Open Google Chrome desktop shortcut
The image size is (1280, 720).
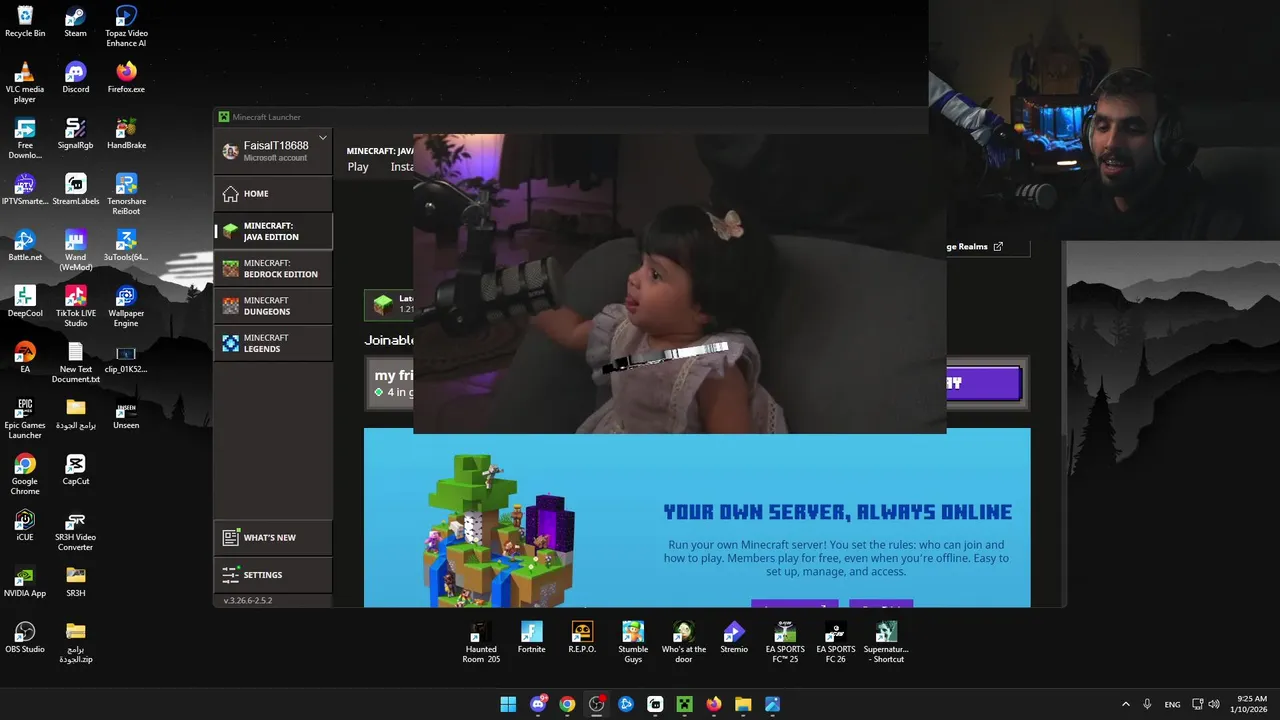click(x=25, y=474)
